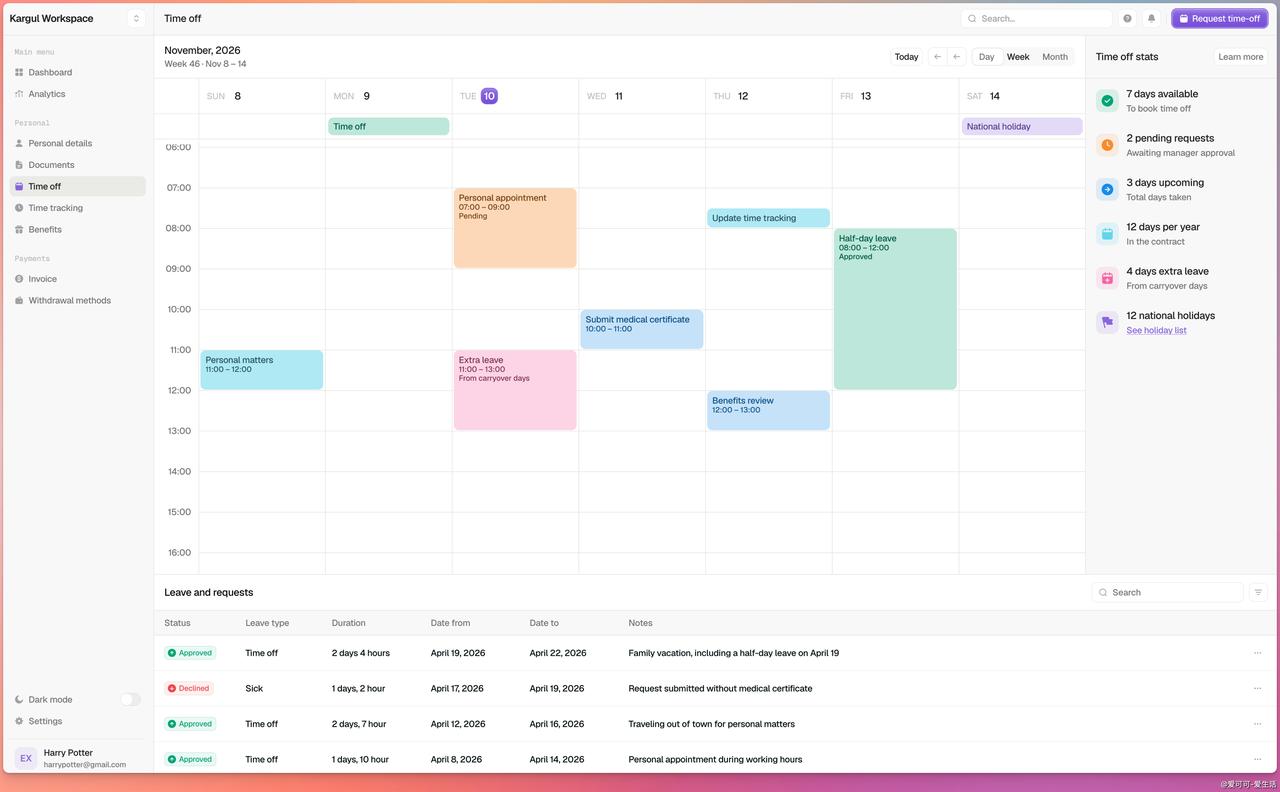The image size is (1280, 792).
Task: Click the Declined status badge
Action: pos(189,688)
